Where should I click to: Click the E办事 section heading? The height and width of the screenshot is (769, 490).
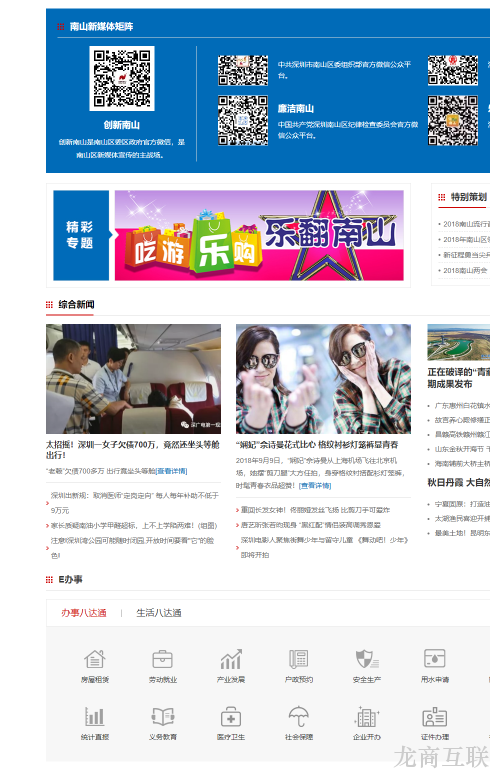click(x=70, y=580)
